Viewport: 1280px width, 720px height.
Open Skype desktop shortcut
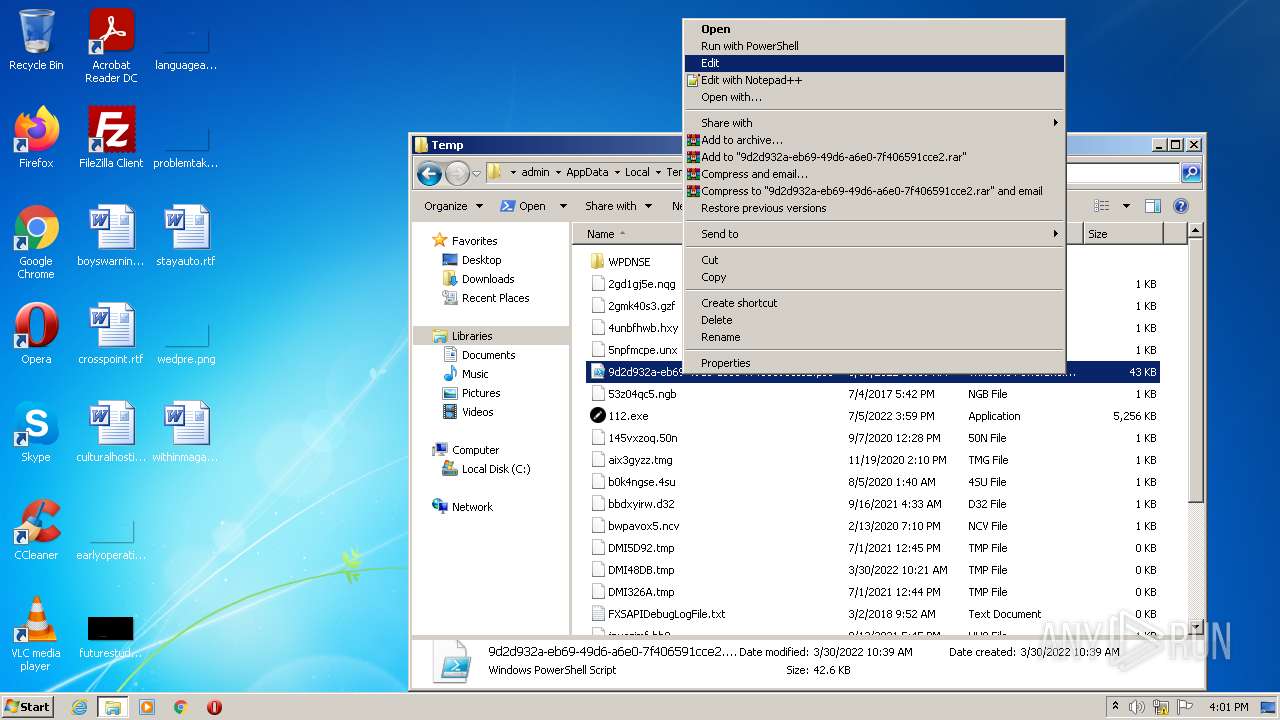point(36,432)
